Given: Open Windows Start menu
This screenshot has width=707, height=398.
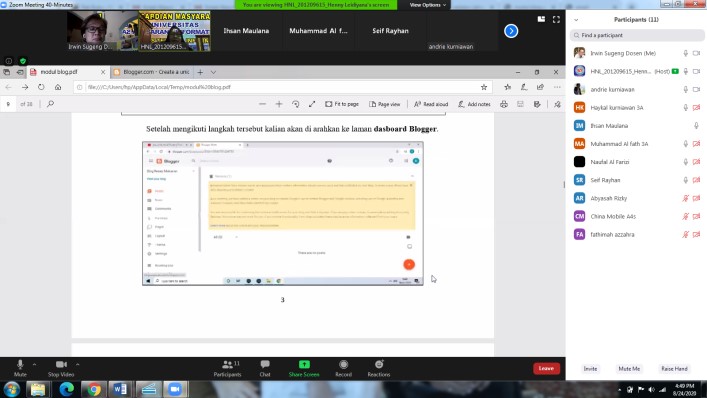Looking at the screenshot, I should [x=11, y=389].
